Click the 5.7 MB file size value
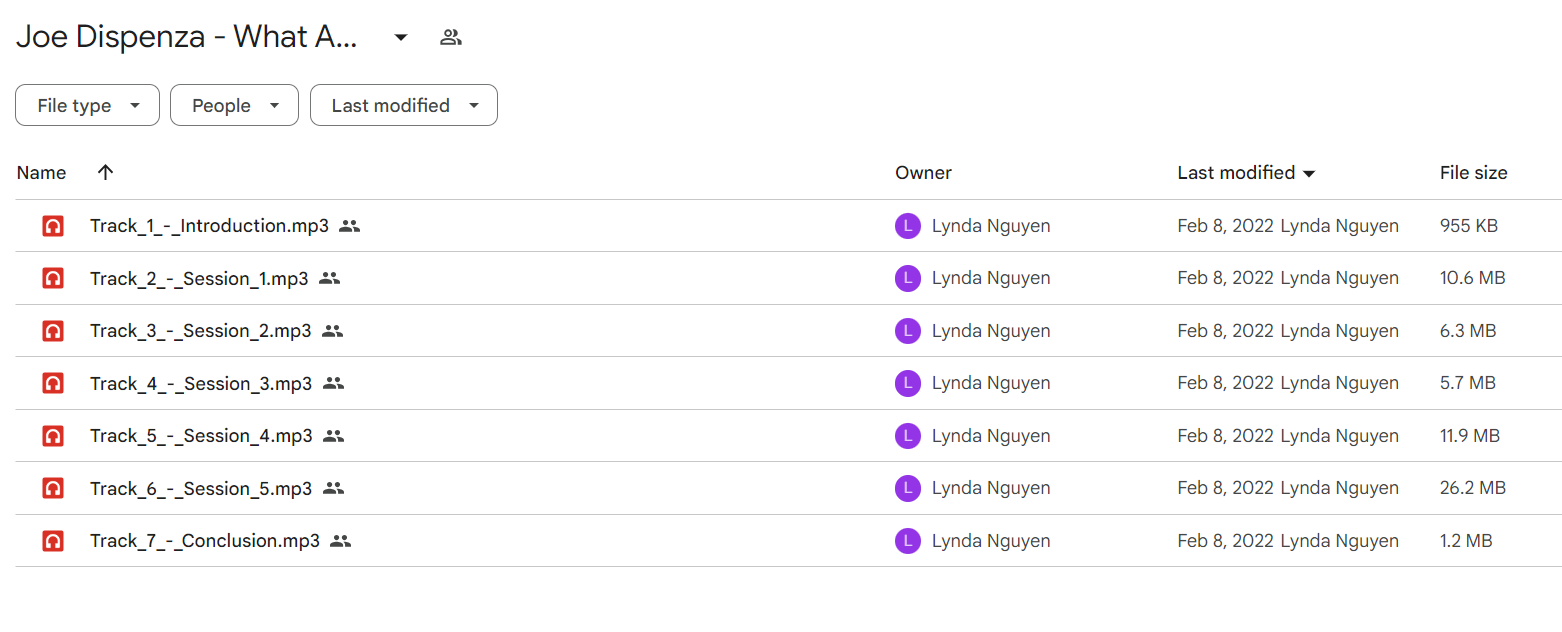The width and height of the screenshot is (1562, 632). tap(1468, 383)
